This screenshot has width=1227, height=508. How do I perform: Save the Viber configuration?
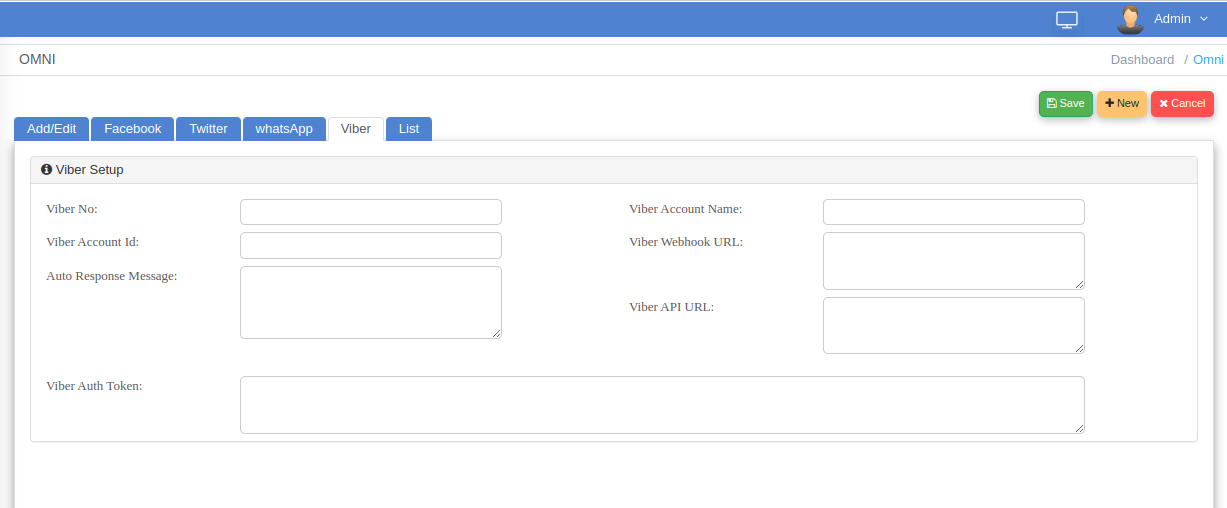(x=1065, y=104)
